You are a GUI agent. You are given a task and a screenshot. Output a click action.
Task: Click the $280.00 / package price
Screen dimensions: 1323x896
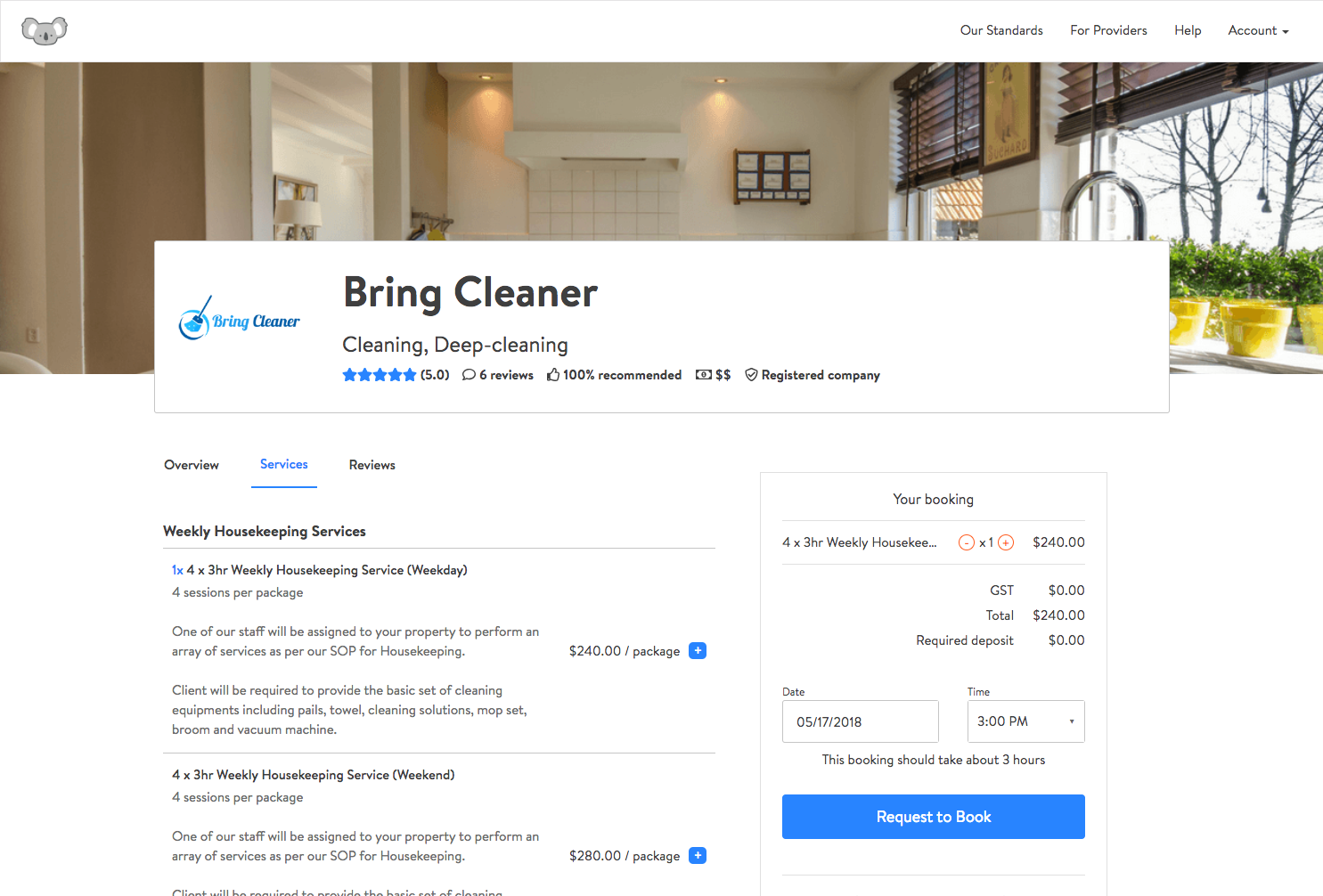click(625, 856)
